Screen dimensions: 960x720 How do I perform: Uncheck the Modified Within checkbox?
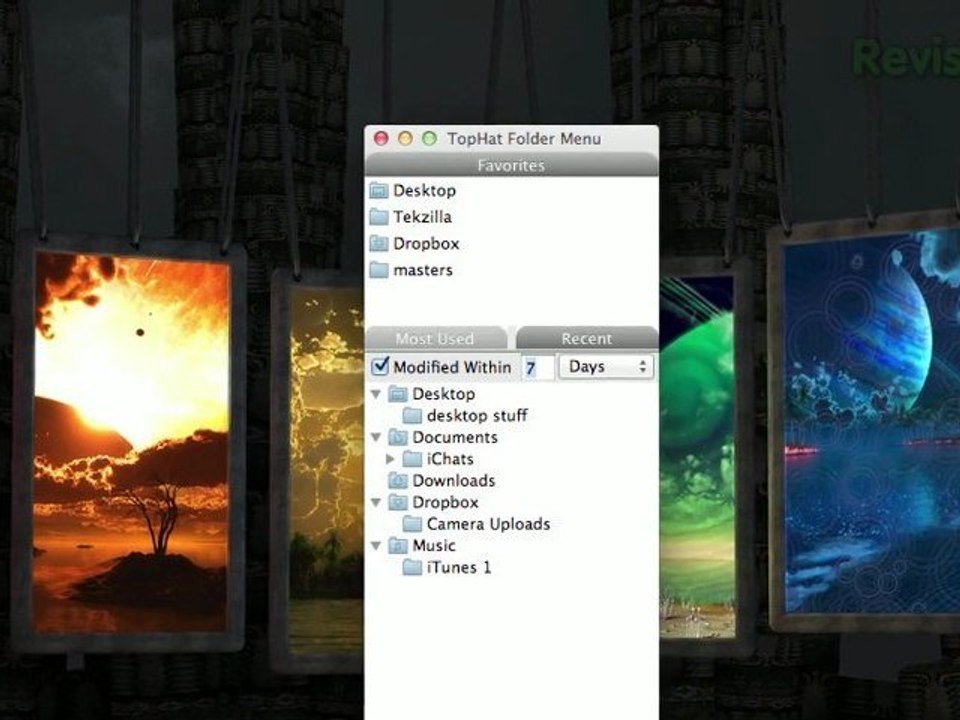[380, 366]
